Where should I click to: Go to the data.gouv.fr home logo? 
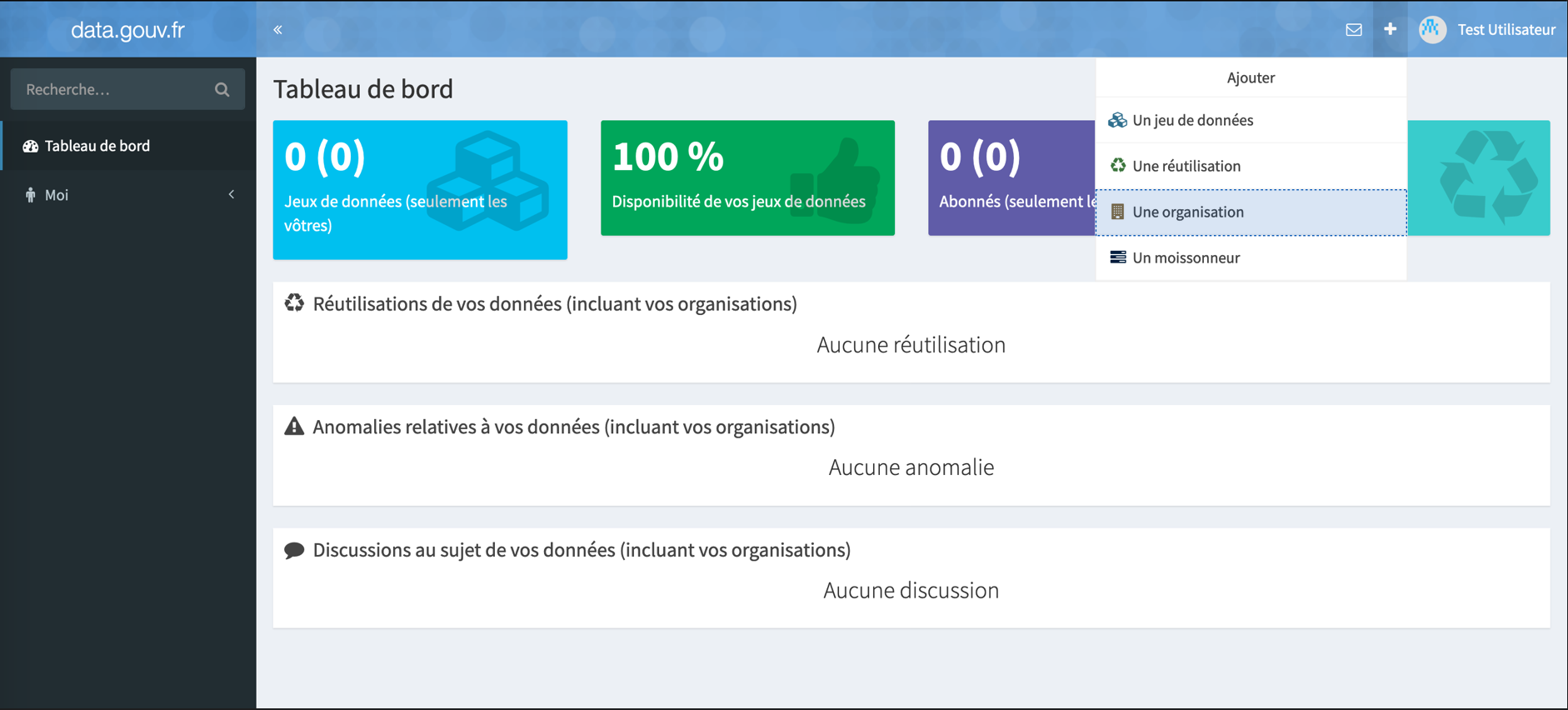click(127, 30)
